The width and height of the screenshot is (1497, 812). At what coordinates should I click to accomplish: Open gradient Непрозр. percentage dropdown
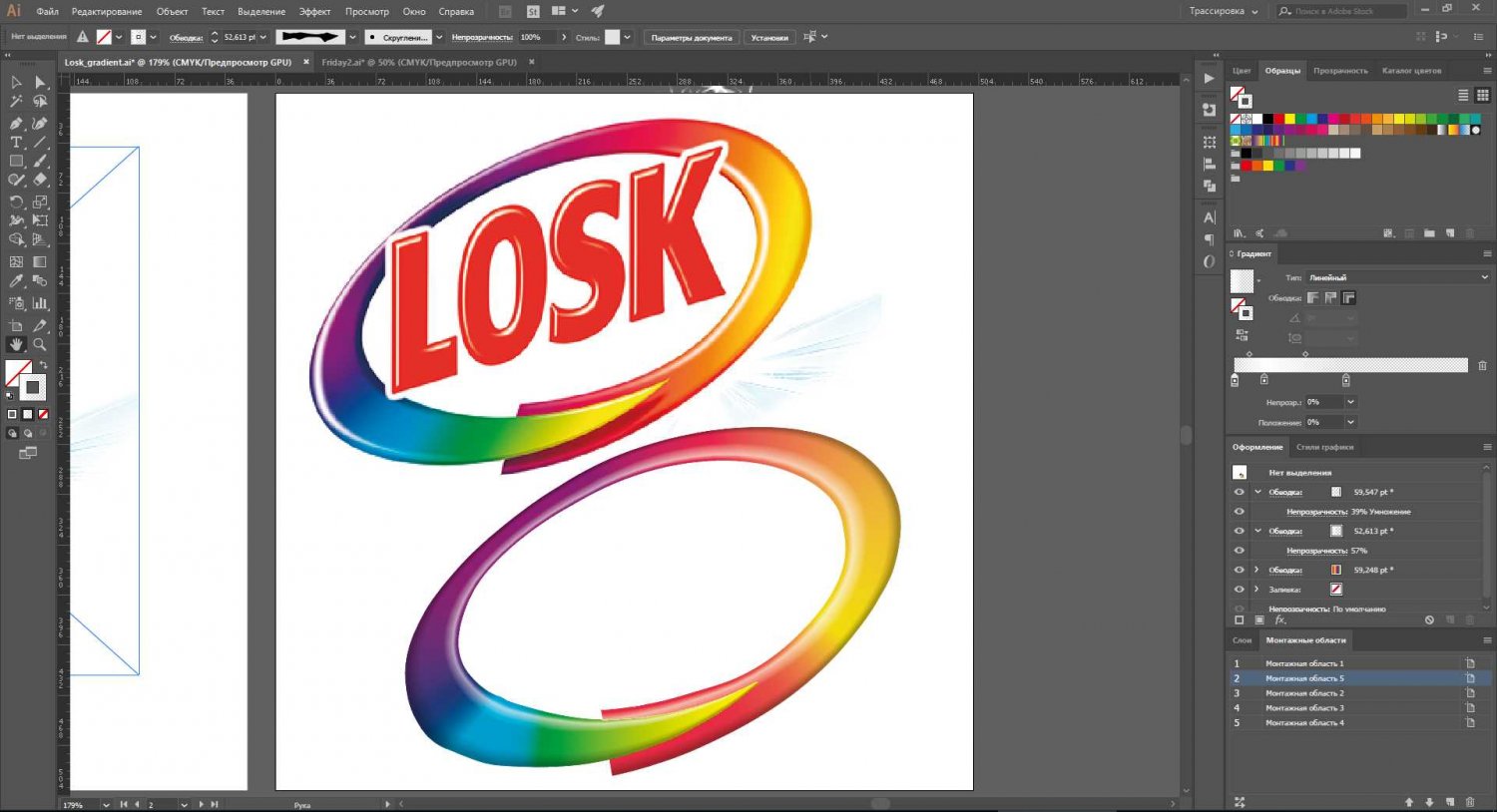1350,402
